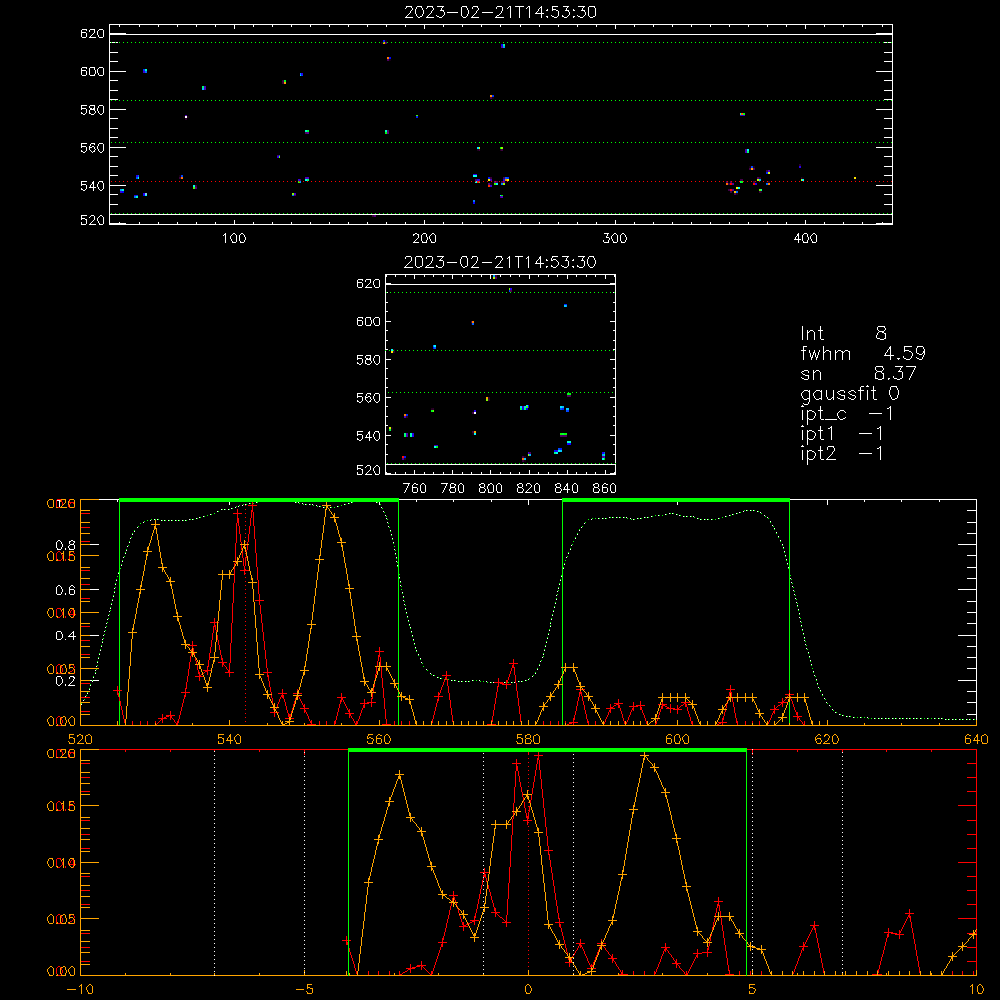Select the "Int 8" readout line
This screenshot has height=1000, width=1000.
[x=843, y=334]
